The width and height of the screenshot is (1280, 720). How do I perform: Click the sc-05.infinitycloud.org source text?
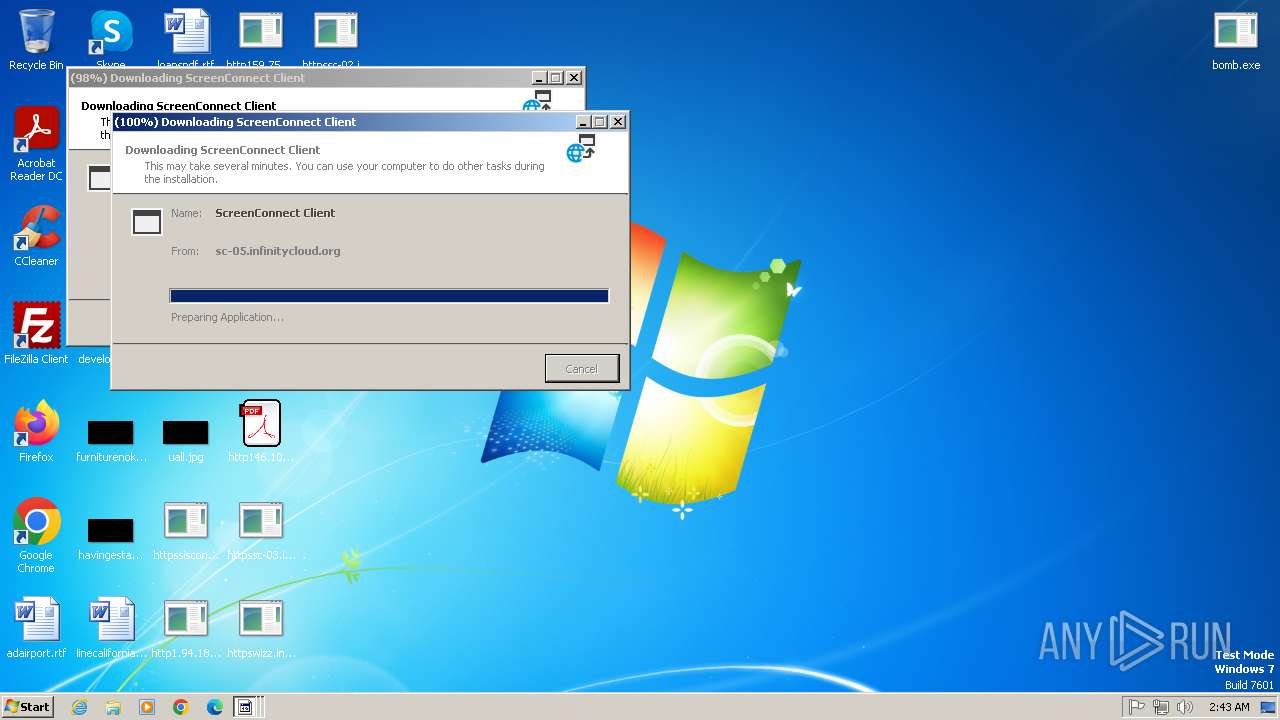click(278, 251)
